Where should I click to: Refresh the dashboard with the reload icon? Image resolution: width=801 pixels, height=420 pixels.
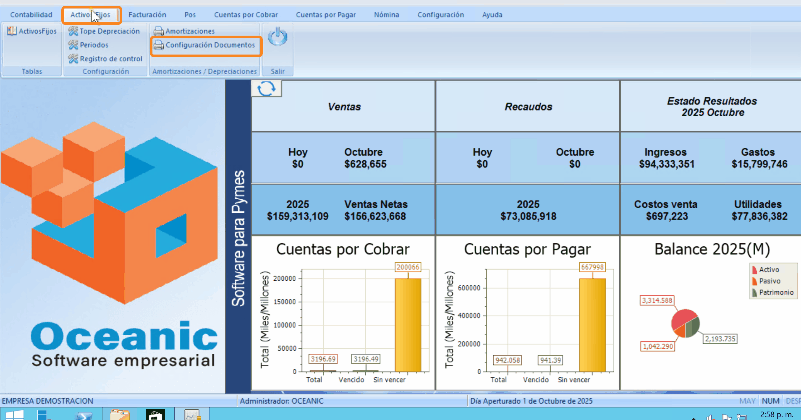pyautogui.click(x=267, y=89)
